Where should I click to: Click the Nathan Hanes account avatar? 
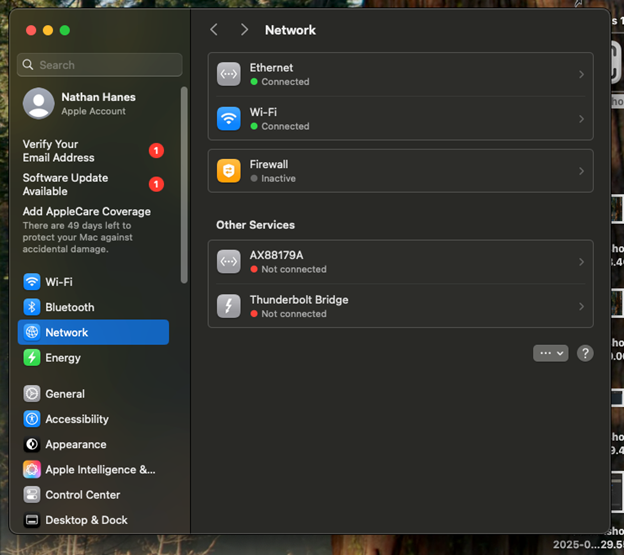coord(39,103)
